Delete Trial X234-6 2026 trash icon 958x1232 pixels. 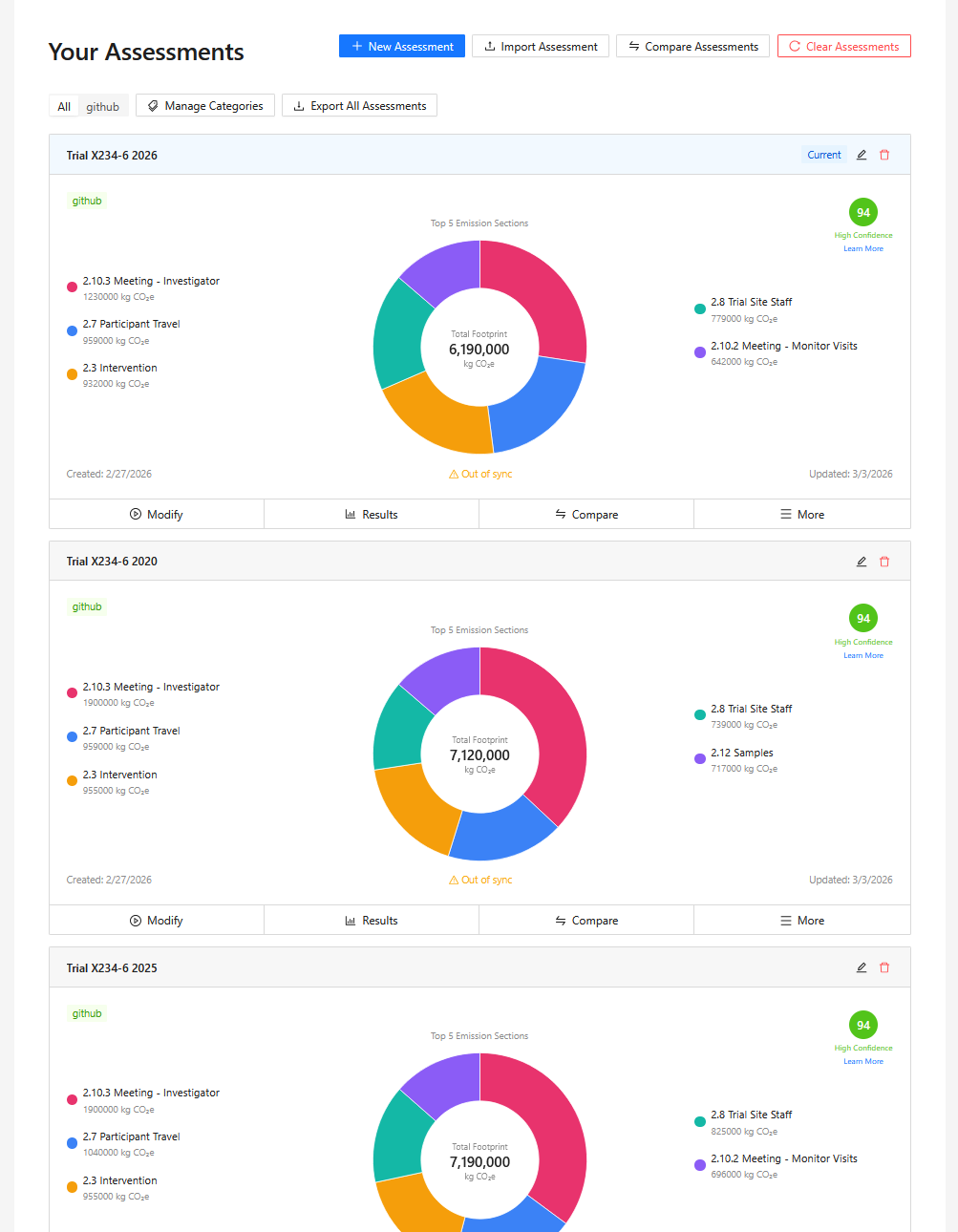click(x=884, y=155)
